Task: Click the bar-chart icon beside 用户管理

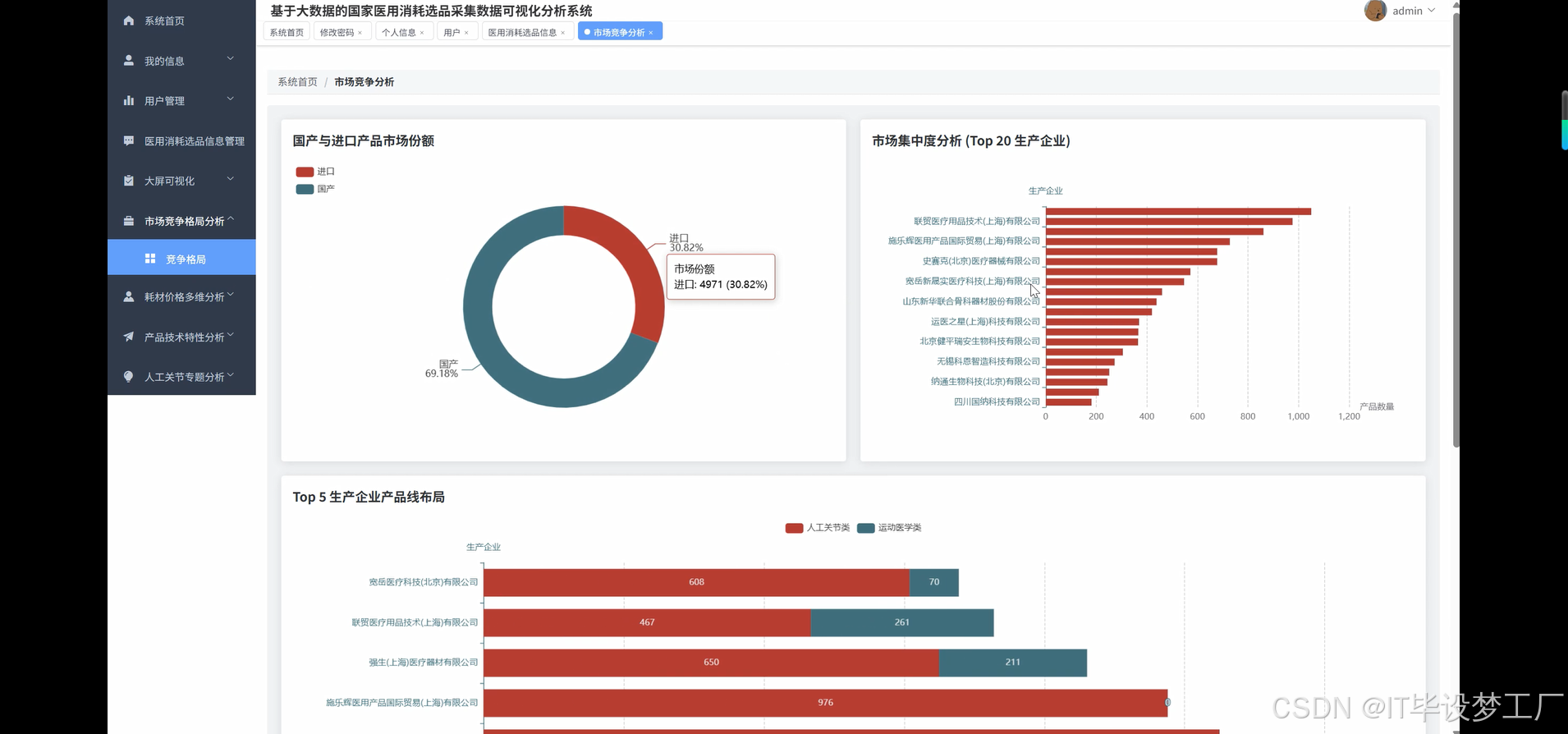Action: pos(129,100)
